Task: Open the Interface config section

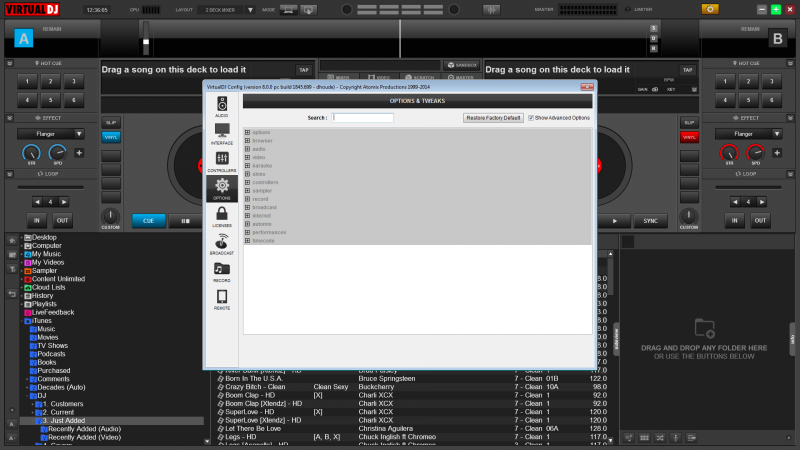Action: pos(221,134)
